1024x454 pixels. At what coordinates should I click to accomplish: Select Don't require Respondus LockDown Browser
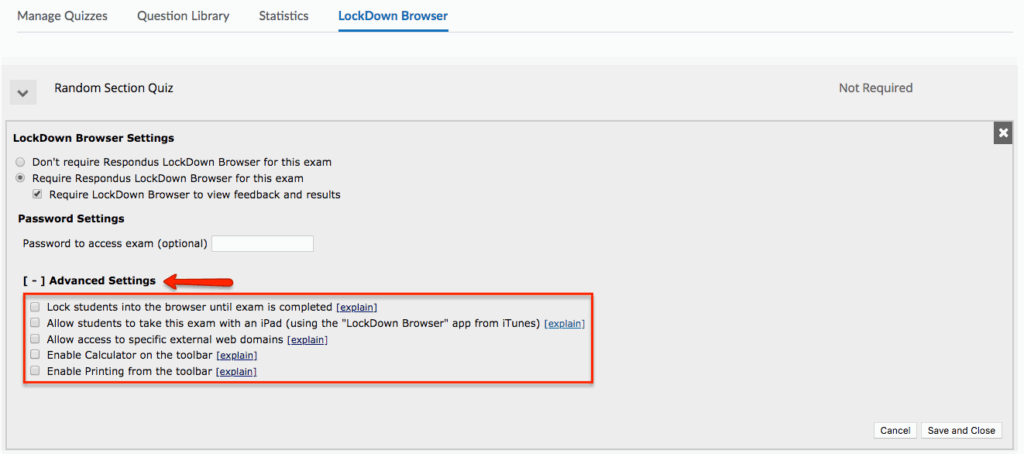tap(20, 162)
